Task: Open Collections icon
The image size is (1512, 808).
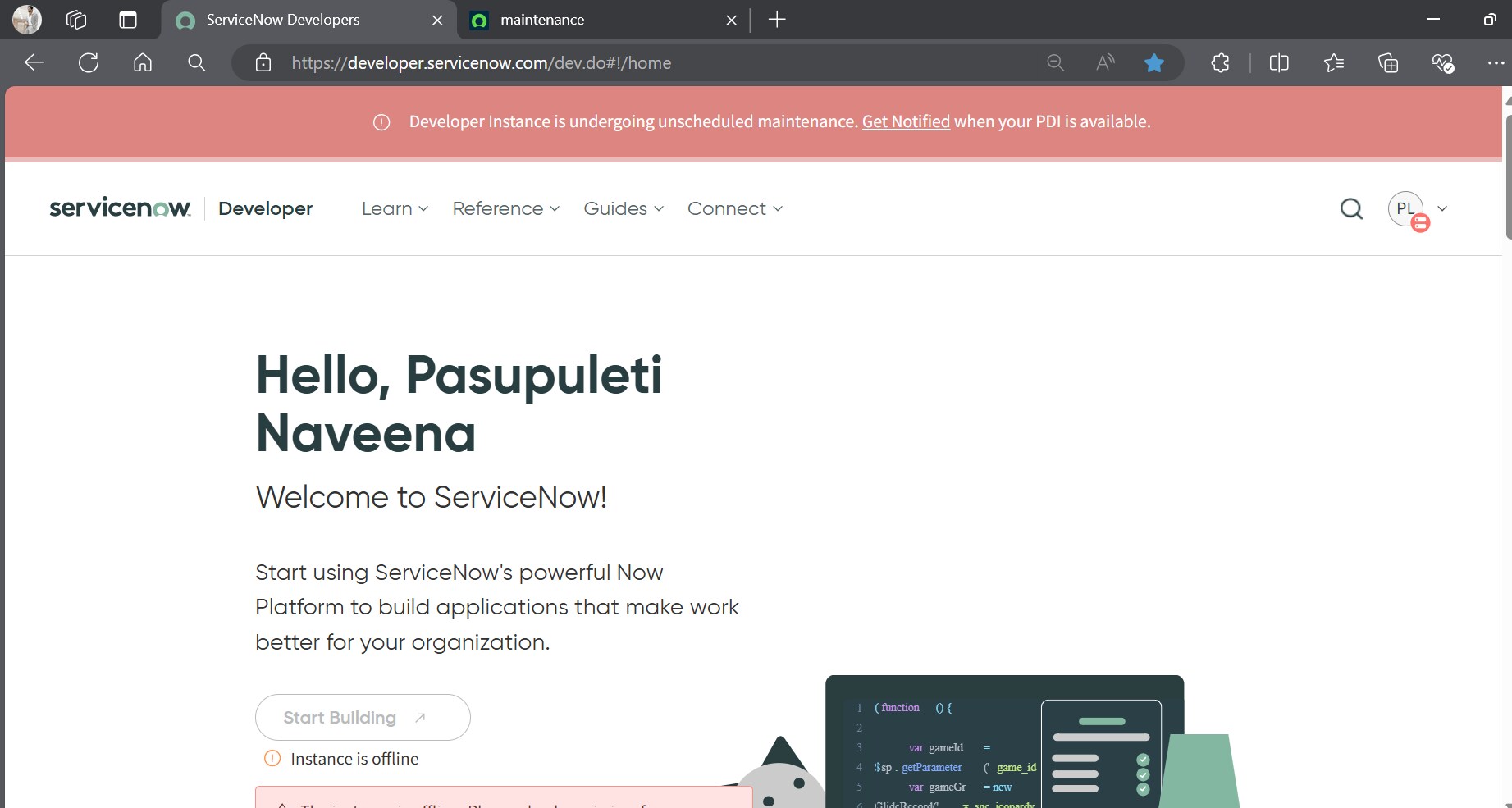Action: [1388, 62]
